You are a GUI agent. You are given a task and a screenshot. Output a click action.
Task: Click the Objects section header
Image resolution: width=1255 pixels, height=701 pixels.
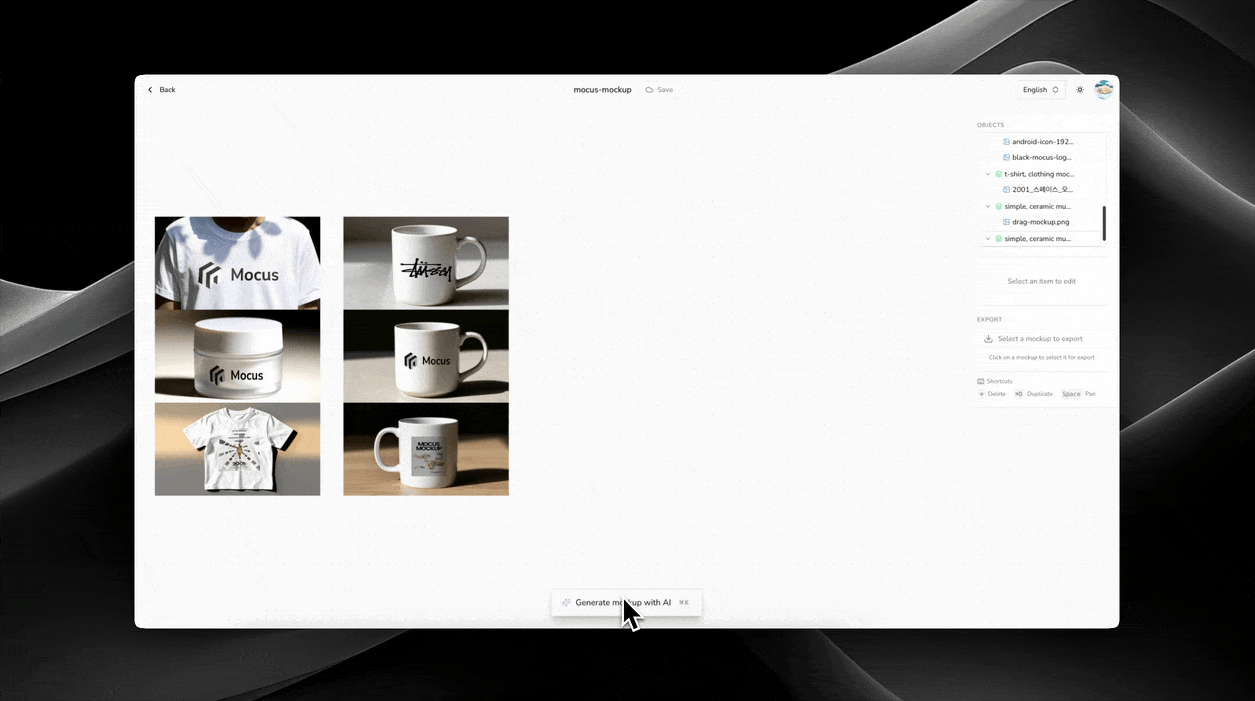(990, 124)
